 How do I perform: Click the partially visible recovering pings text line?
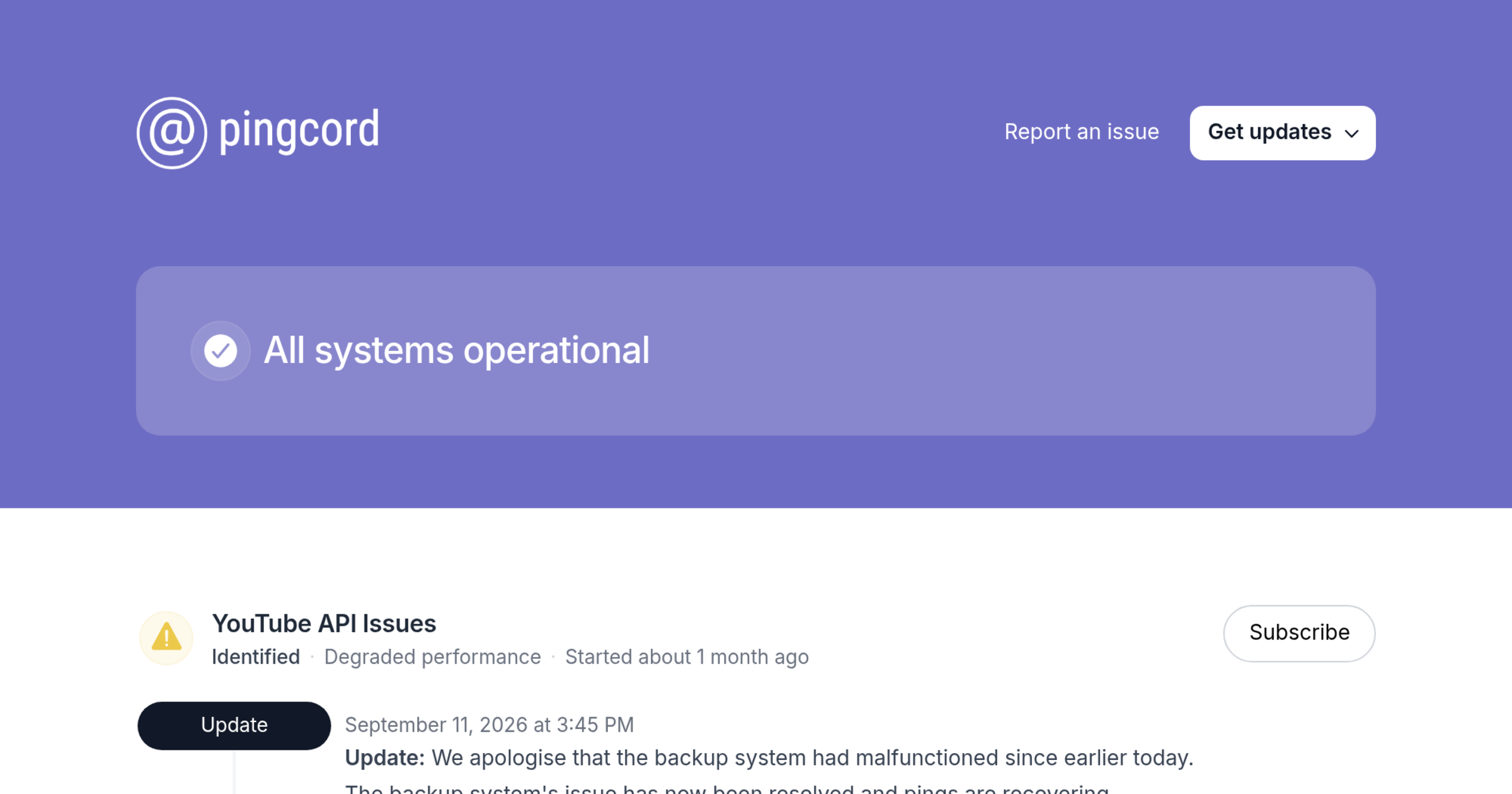(726, 788)
